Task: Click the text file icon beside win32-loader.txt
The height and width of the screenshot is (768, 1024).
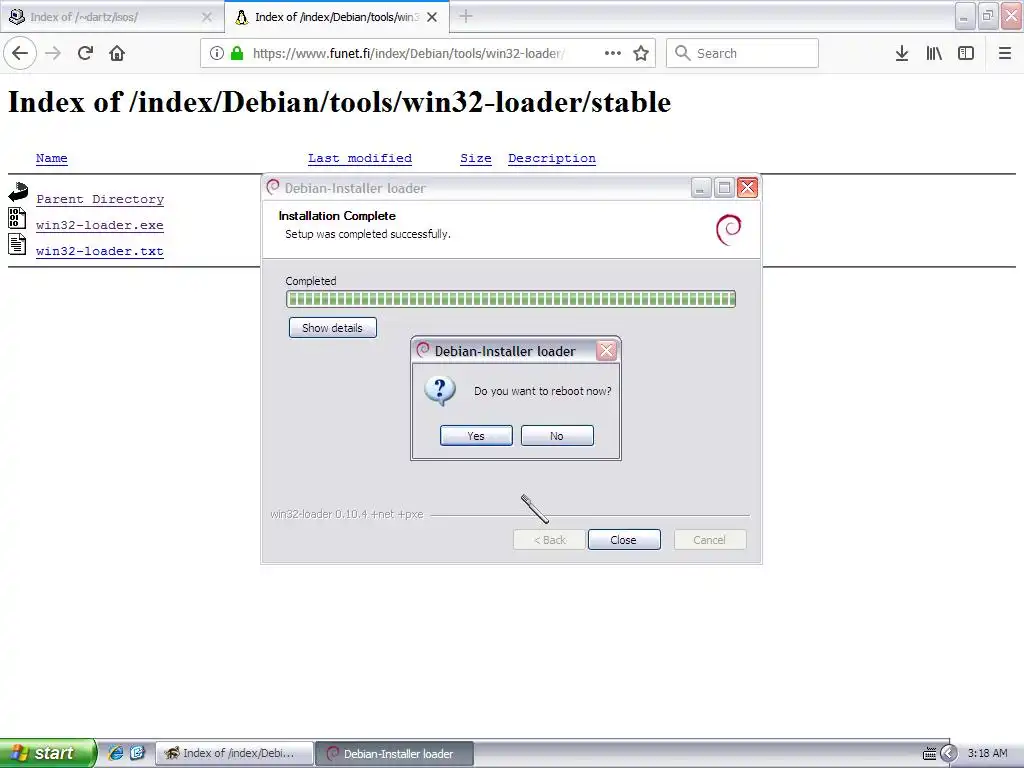Action: 17,244
